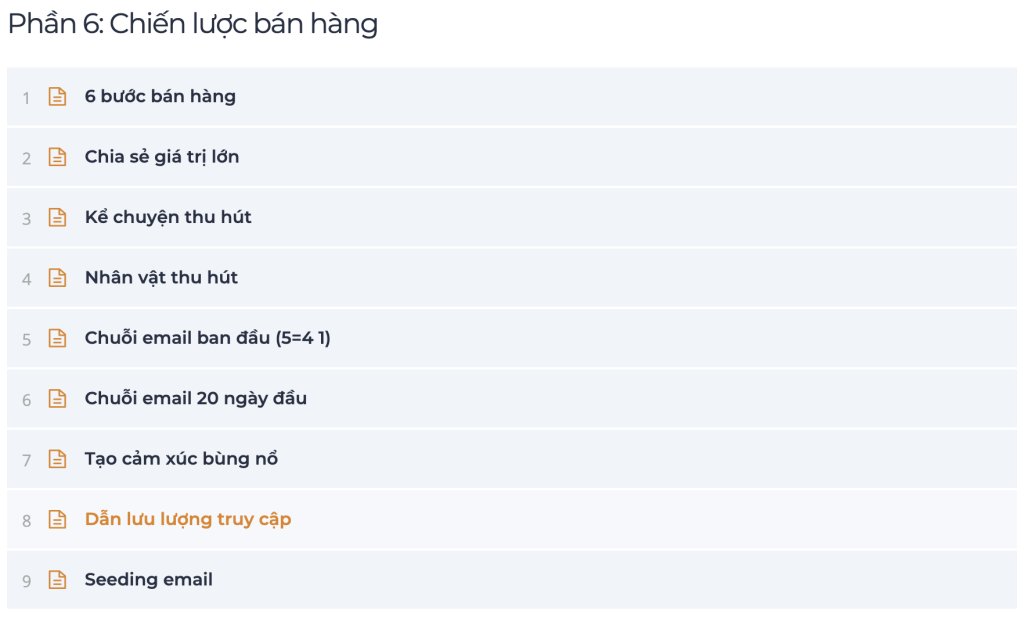Image resolution: width=1024 pixels, height=618 pixels.
Task: Open "Chuỗi email ban đầu (5=4 1)" lesson
Action: pos(207,338)
